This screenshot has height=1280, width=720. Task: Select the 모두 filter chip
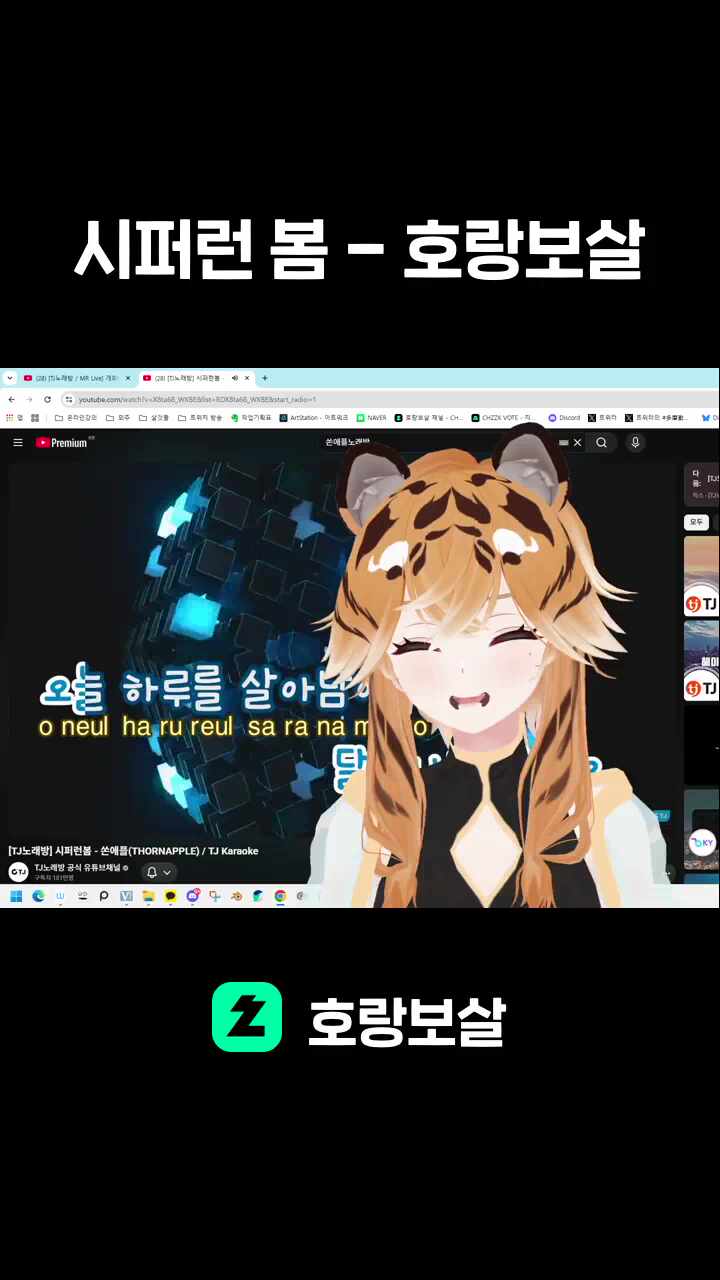coord(696,522)
